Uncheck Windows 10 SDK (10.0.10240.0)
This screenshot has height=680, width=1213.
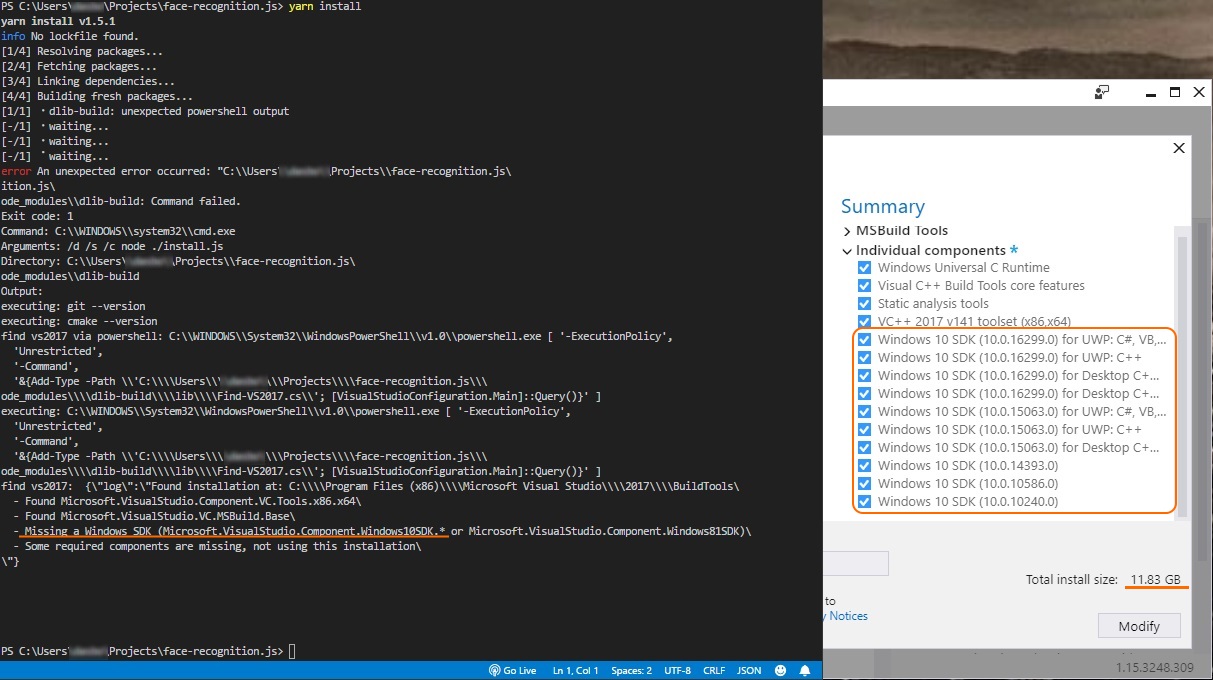point(864,501)
